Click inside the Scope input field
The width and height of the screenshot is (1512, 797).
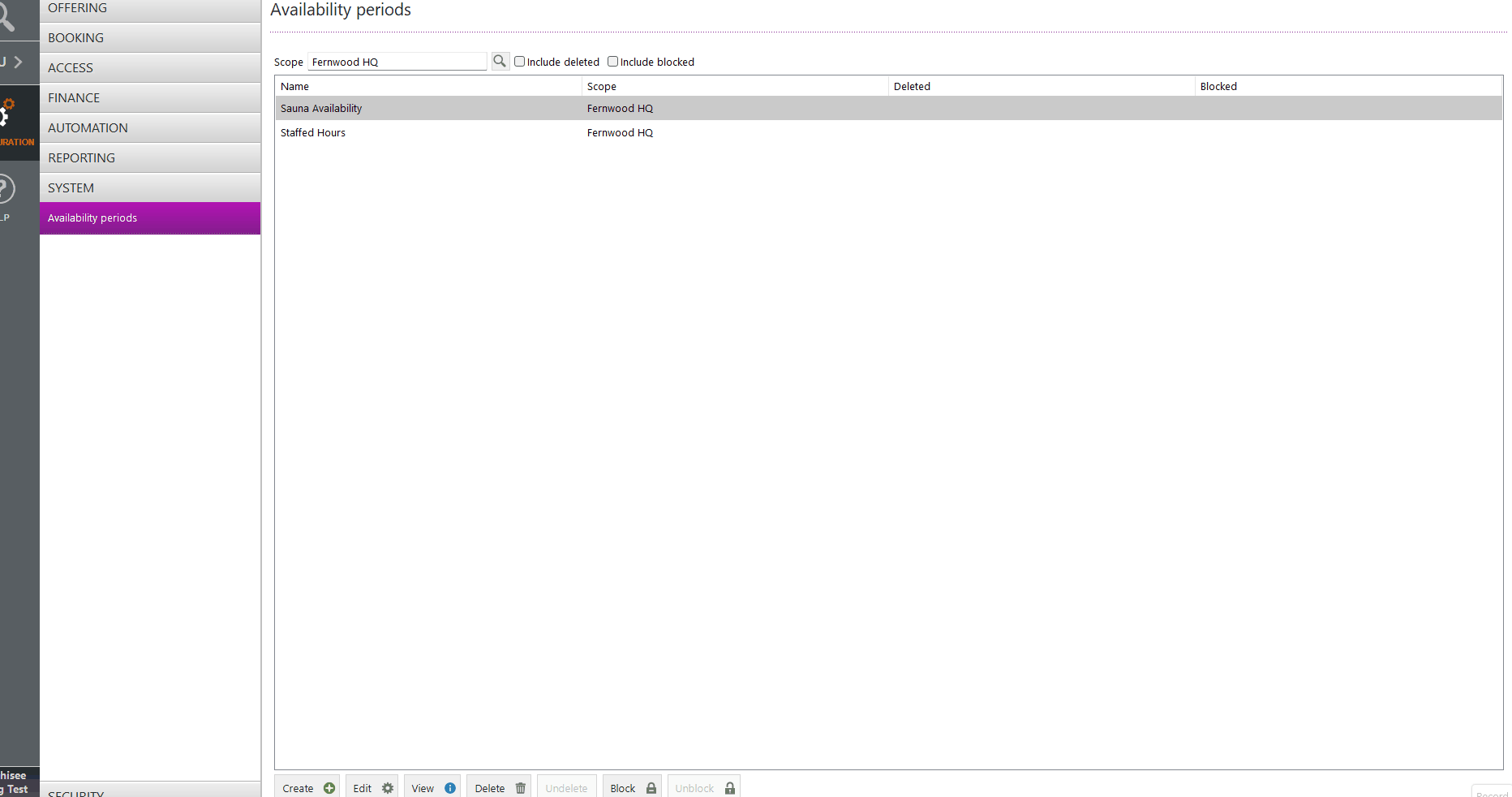pos(397,61)
